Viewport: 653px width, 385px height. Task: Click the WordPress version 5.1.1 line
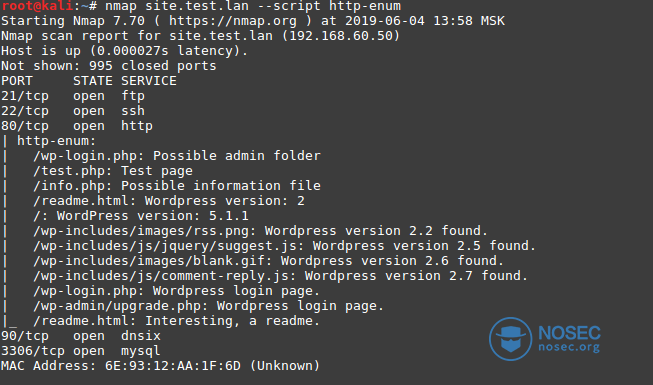pos(141,216)
